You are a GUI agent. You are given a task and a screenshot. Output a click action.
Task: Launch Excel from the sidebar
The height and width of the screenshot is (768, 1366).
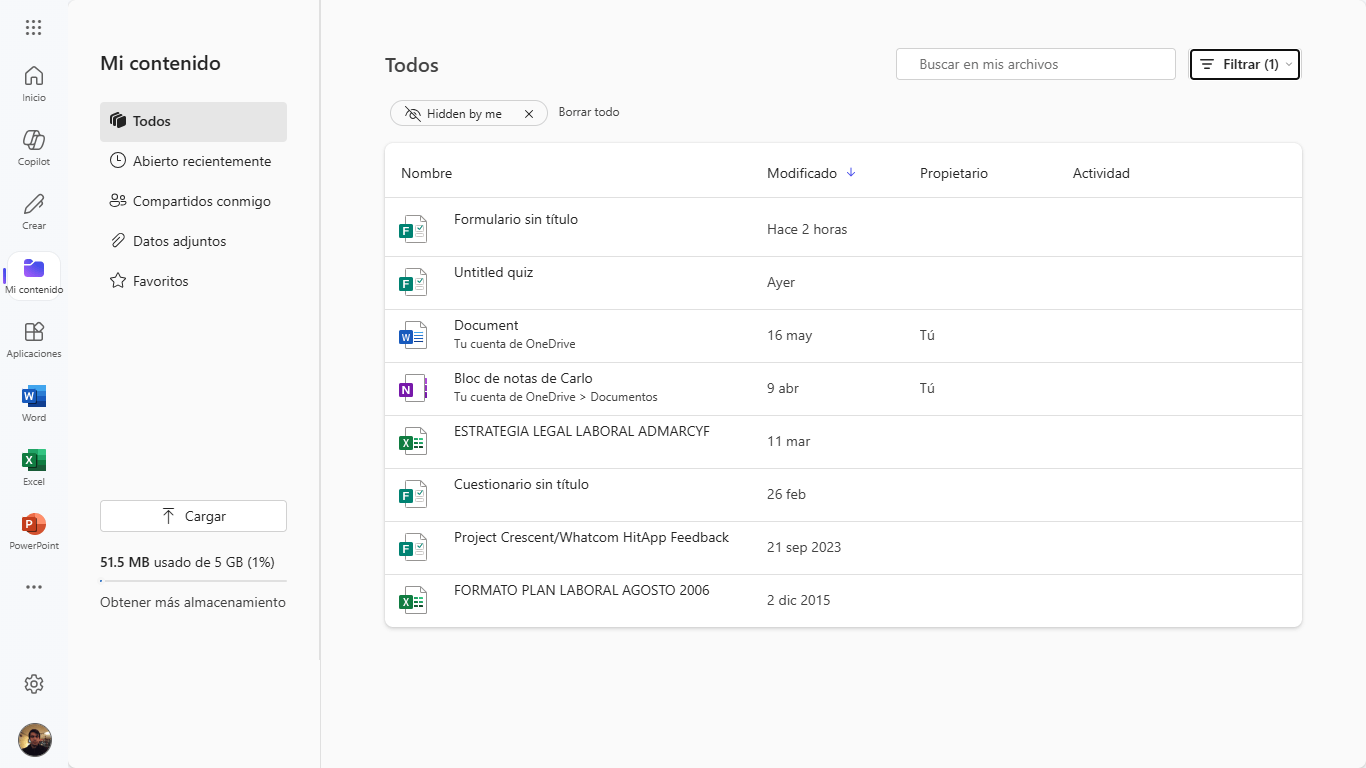34,460
